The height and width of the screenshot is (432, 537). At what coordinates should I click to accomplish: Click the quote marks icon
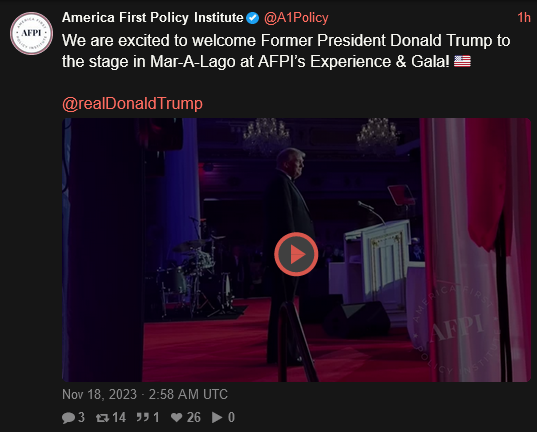point(142,417)
